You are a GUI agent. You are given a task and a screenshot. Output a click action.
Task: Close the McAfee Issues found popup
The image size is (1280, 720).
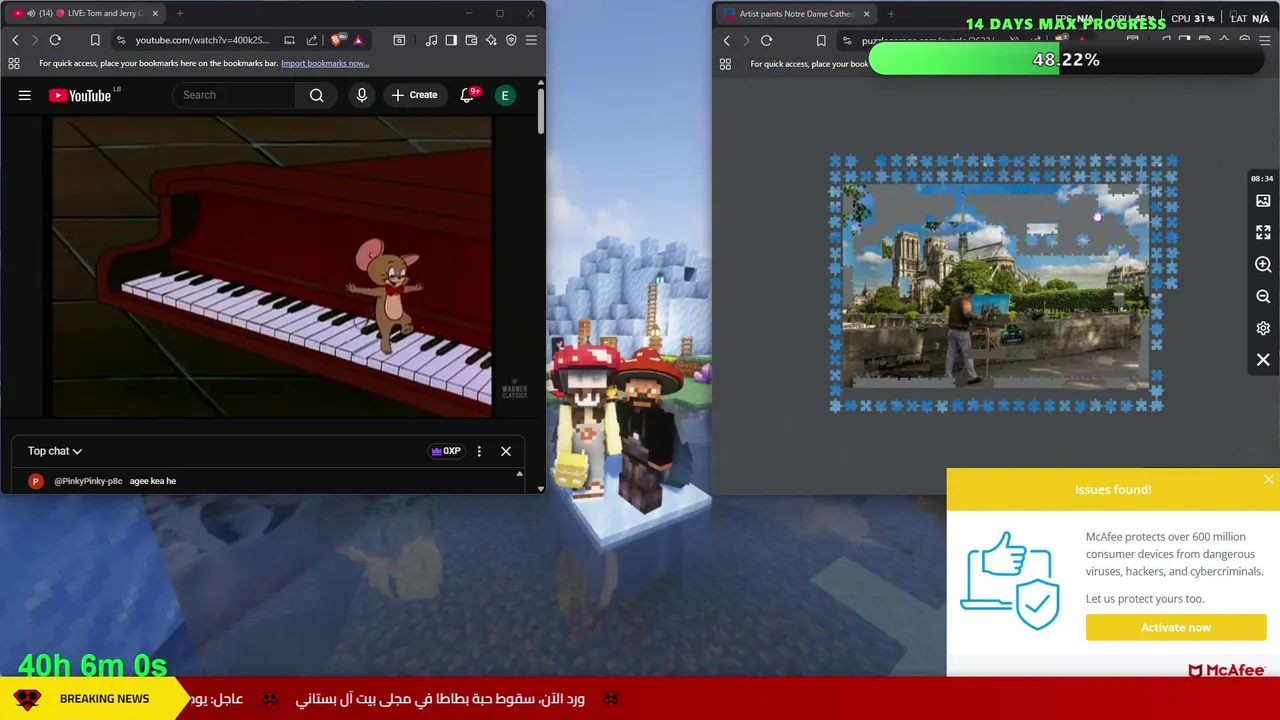coord(1268,480)
